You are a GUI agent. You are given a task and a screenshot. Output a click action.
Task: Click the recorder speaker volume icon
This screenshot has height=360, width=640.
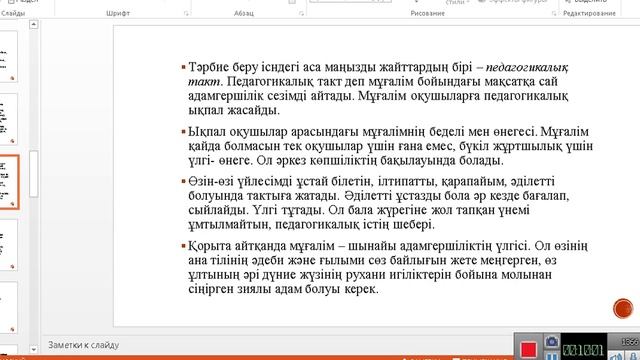[x=616, y=356]
